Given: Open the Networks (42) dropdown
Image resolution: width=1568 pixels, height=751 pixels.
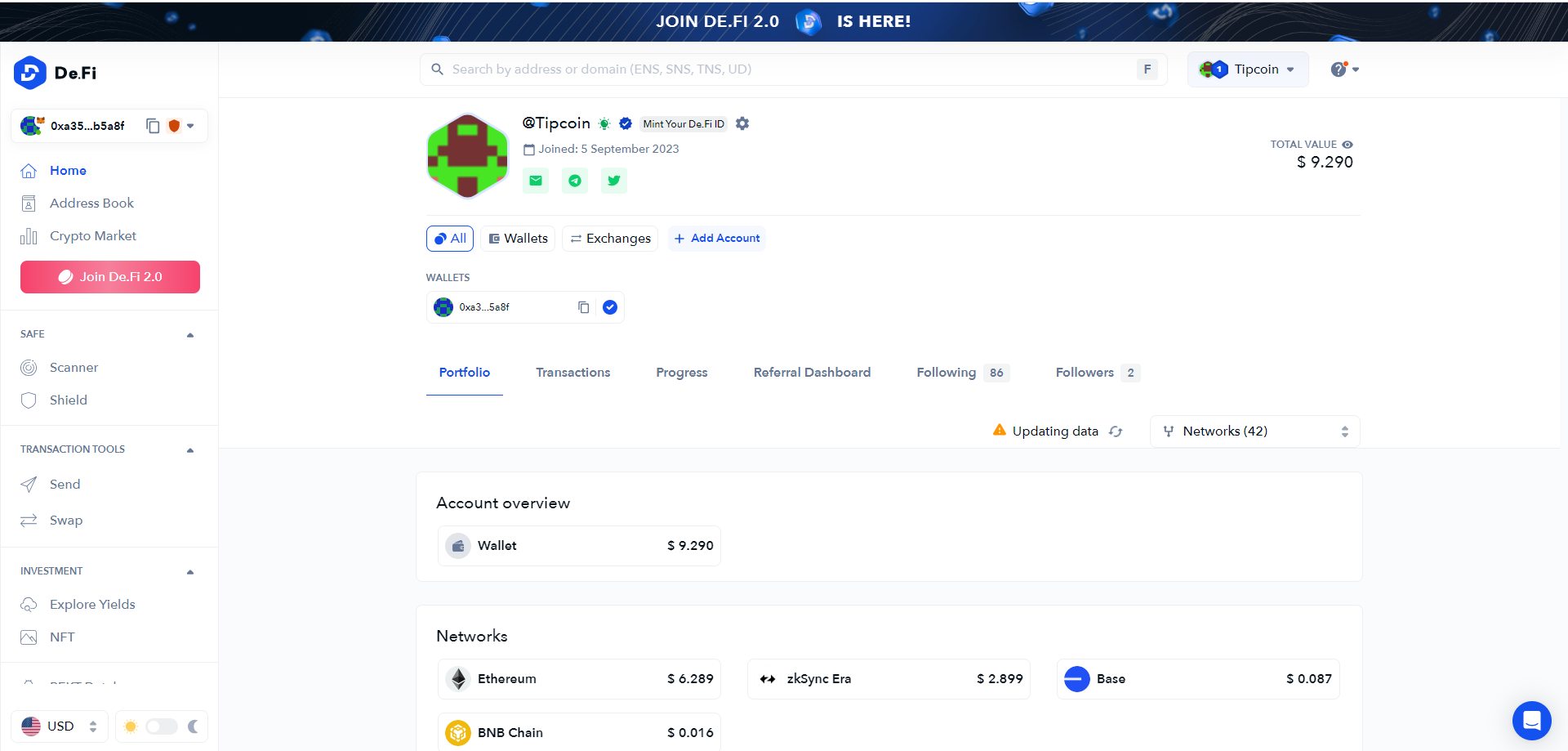Looking at the screenshot, I should point(1255,431).
